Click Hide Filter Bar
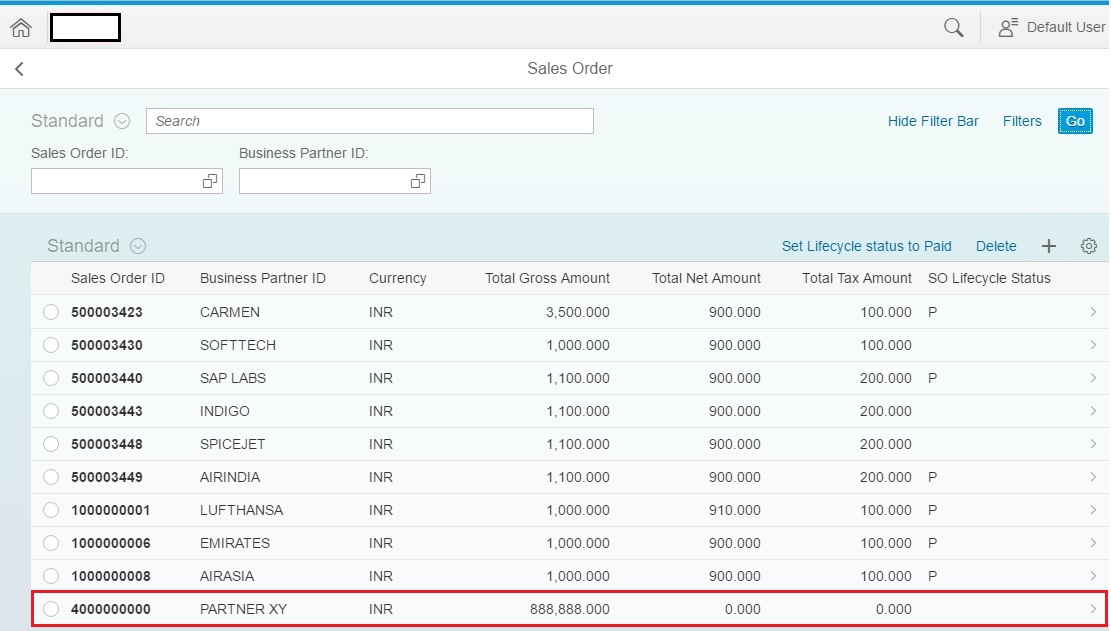1111x631 pixels. point(933,120)
